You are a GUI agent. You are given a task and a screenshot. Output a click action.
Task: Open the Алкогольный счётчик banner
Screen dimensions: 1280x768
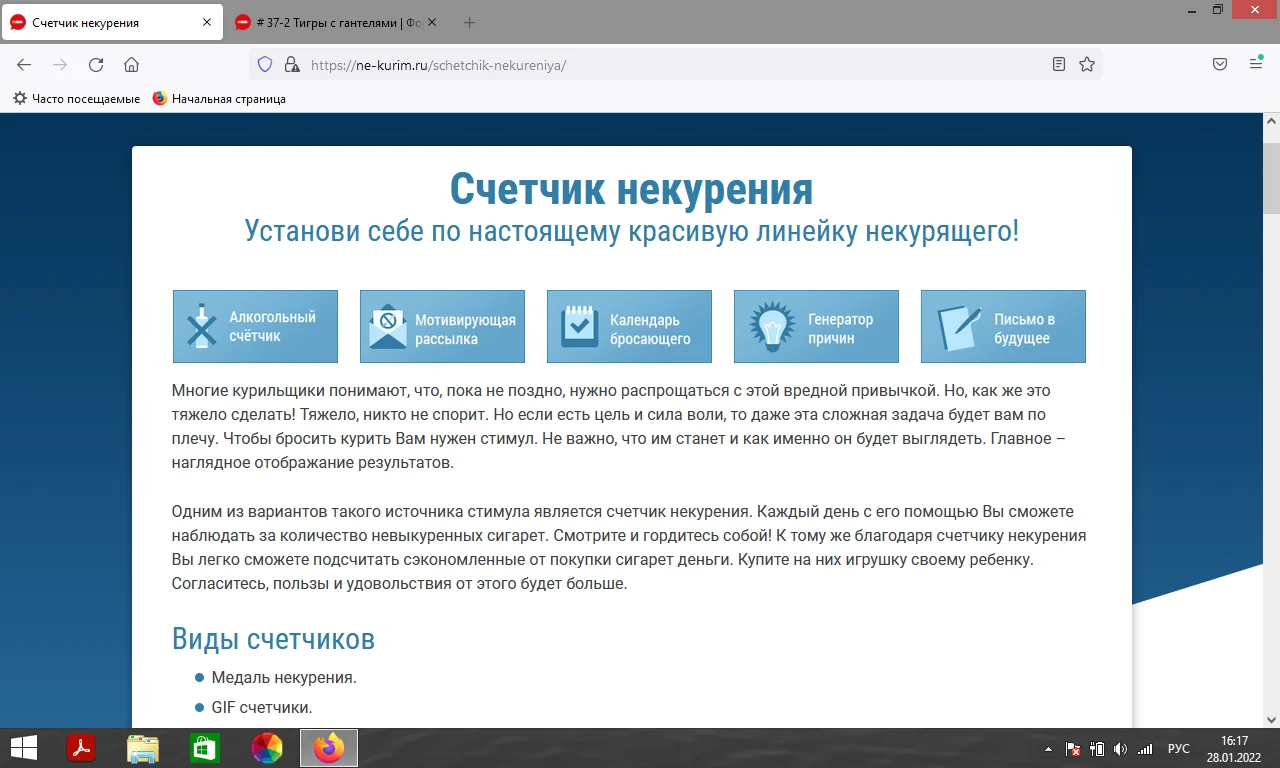(x=255, y=326)
